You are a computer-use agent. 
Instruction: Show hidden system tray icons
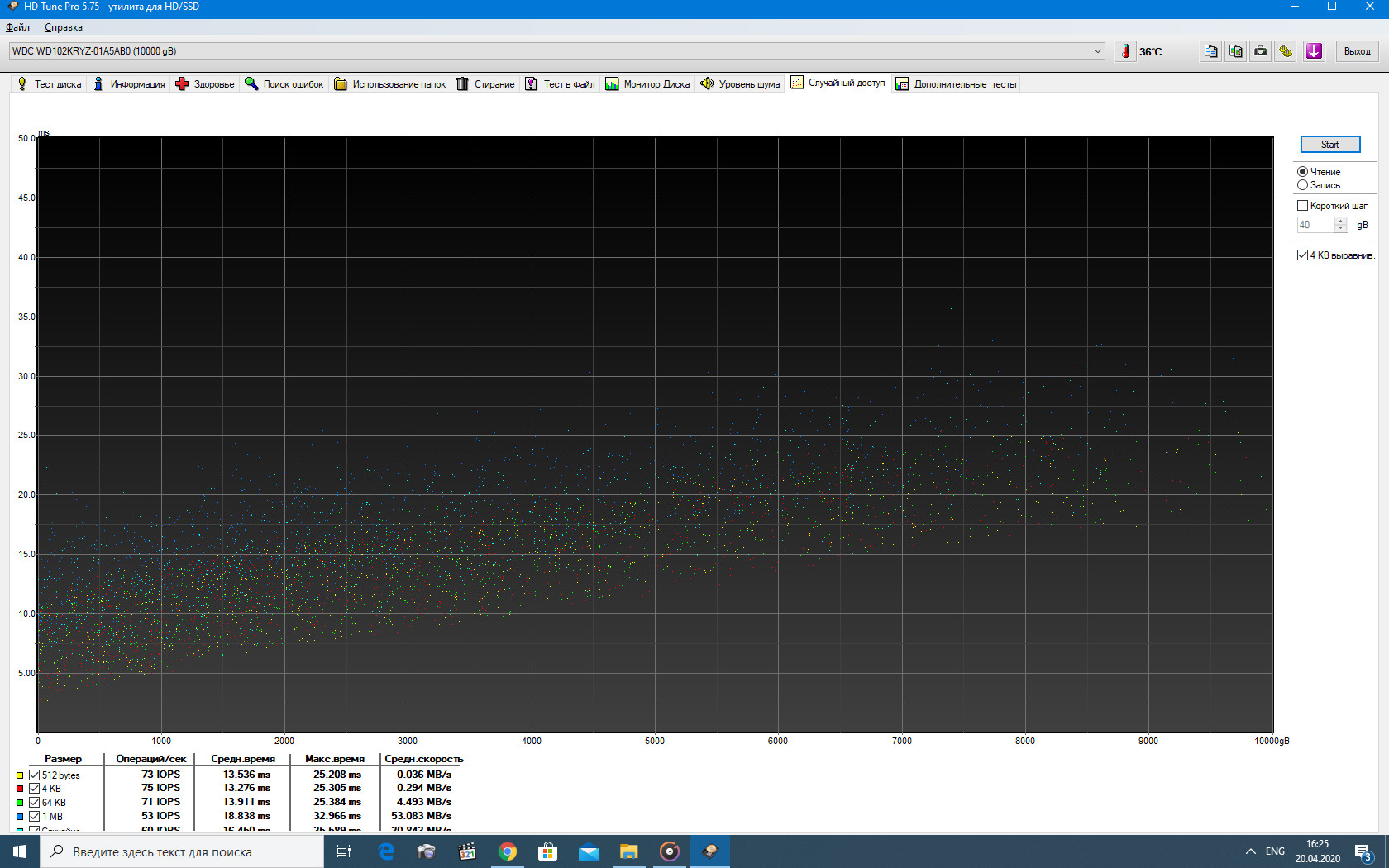tap(1250, 851)
